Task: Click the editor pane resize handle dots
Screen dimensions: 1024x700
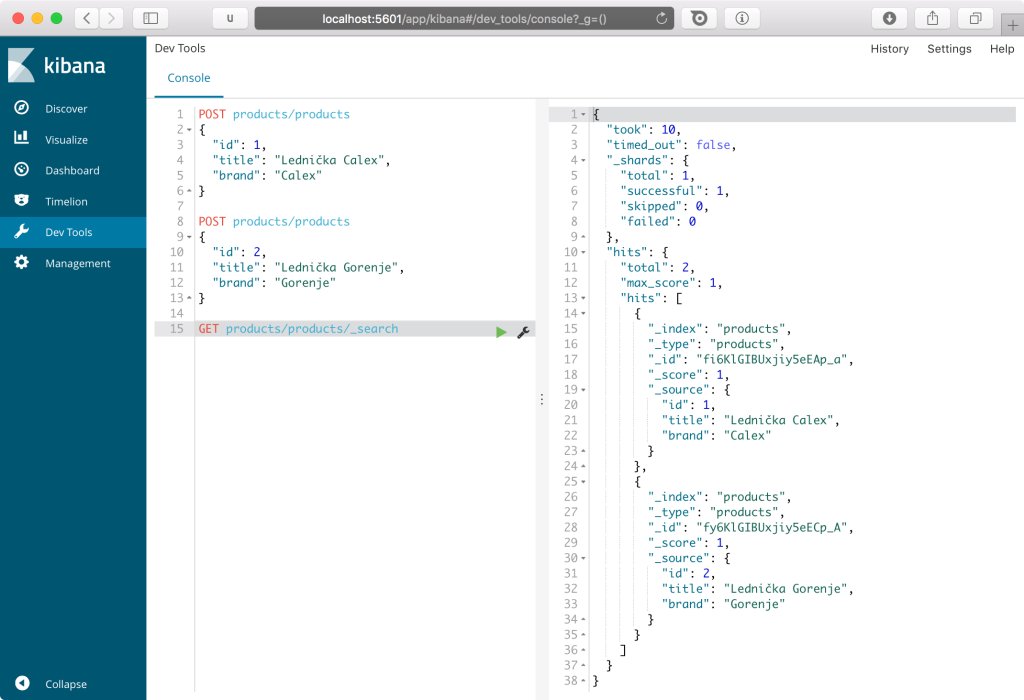Action: [x=541, y=399]
